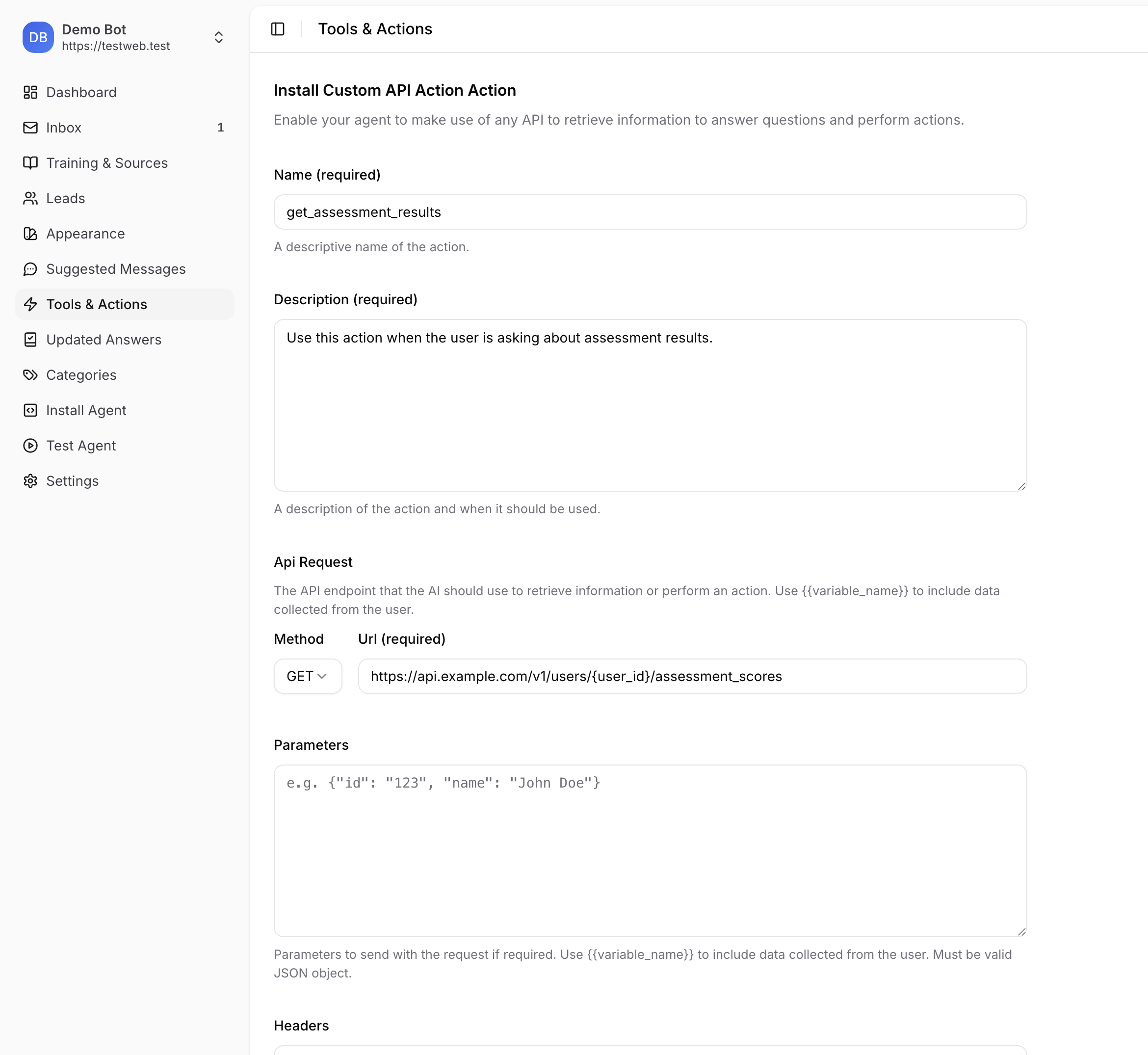Go to Install Agent page
Viewport: 1148px width, 1055px height.
click(86, 410)
